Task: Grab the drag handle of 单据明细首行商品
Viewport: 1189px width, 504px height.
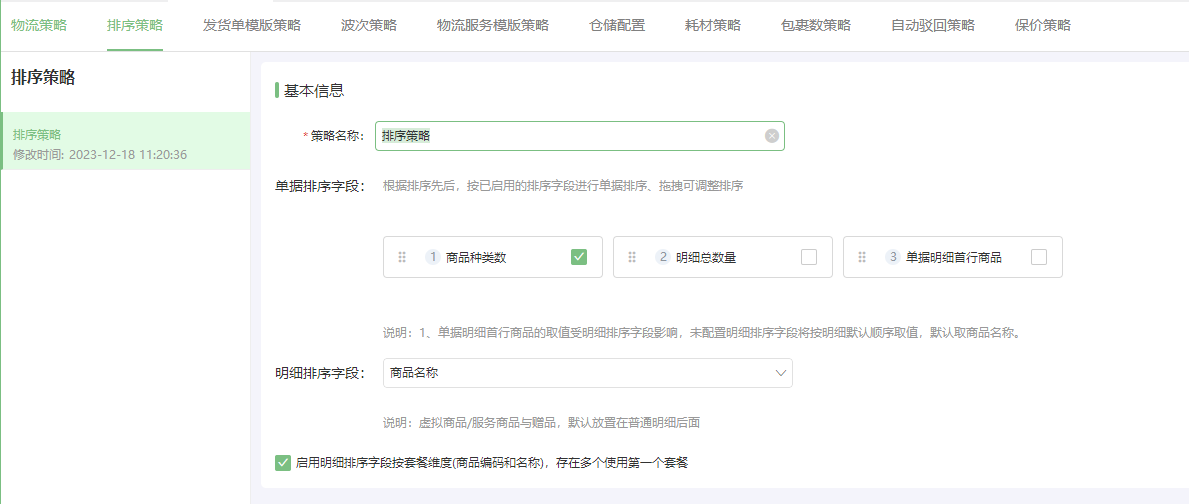Action: click(x=862, y=257)
